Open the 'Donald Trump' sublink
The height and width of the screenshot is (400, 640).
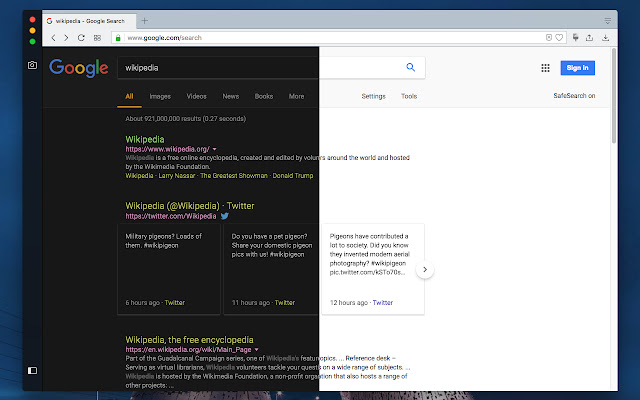pos(293,176)
